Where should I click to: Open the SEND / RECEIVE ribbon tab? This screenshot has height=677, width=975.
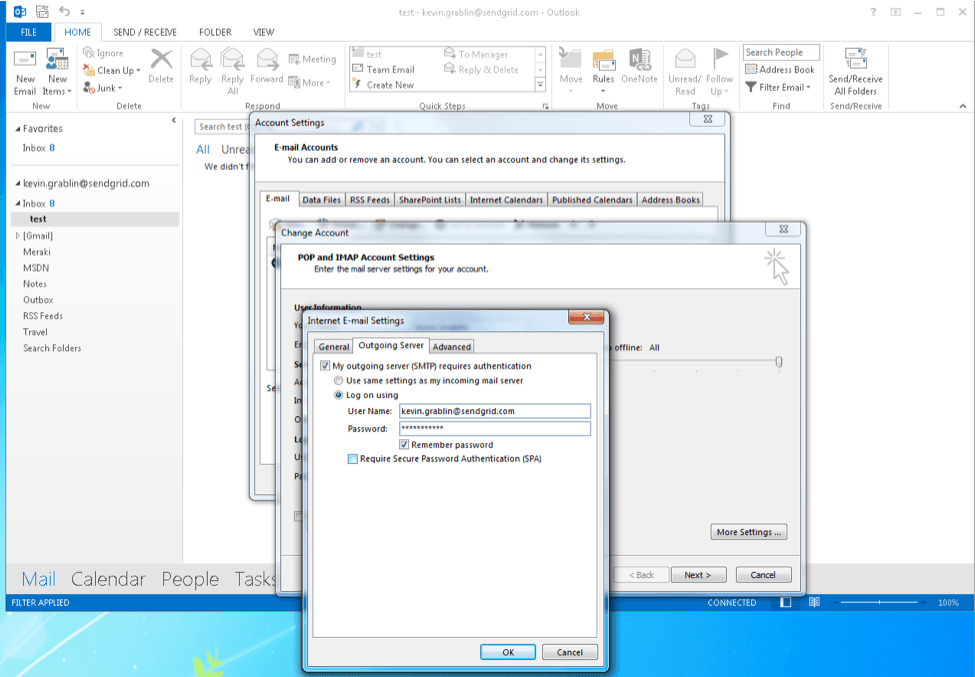tap(145, 31)
